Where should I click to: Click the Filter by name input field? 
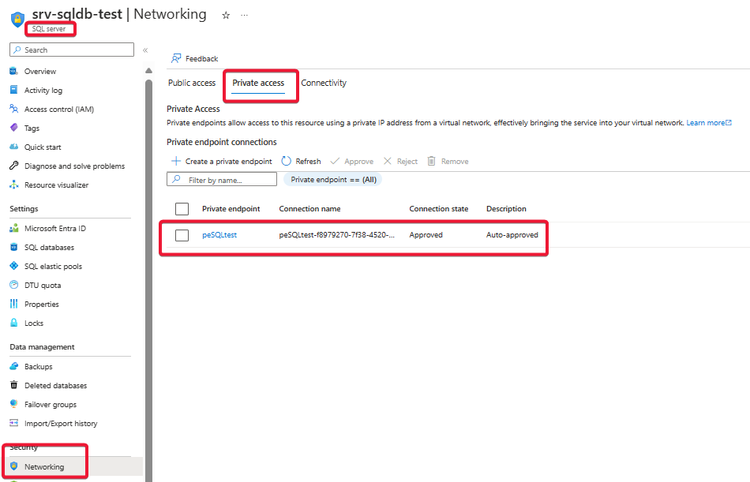222,179
